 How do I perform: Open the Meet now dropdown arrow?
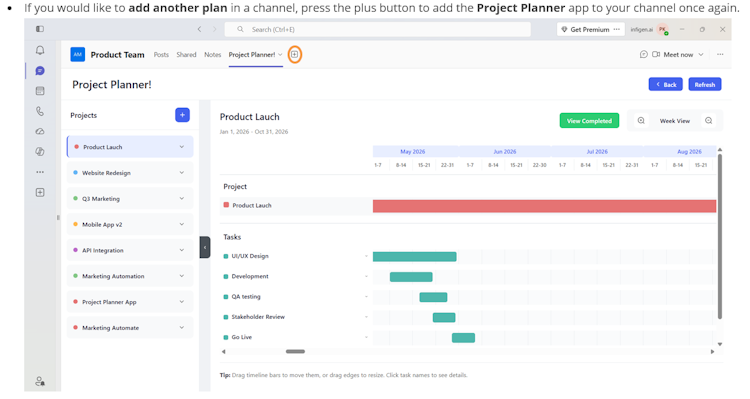(701, 55)
